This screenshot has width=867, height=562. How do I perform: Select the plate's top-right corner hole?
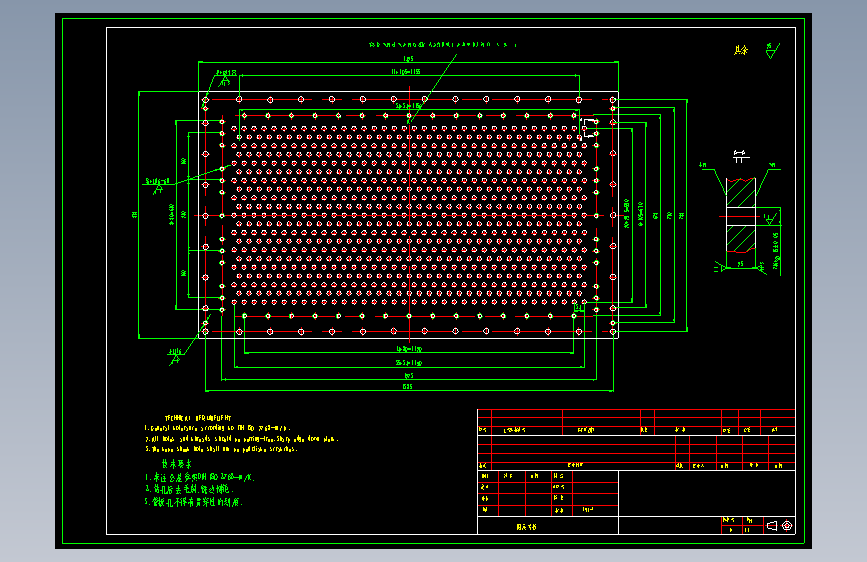point(613,100)
